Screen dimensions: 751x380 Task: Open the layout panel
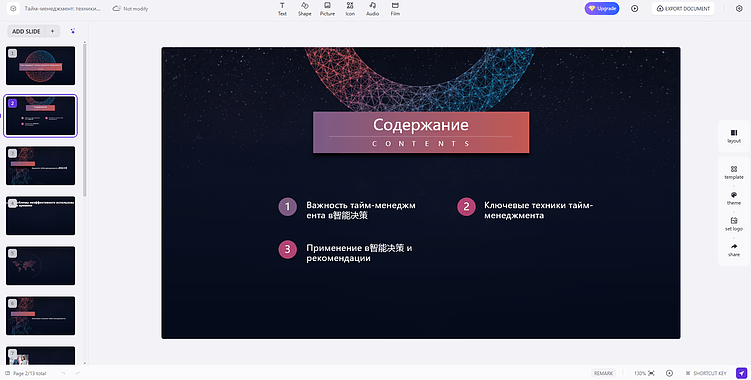pyautogui.click(x=734, y=136)
